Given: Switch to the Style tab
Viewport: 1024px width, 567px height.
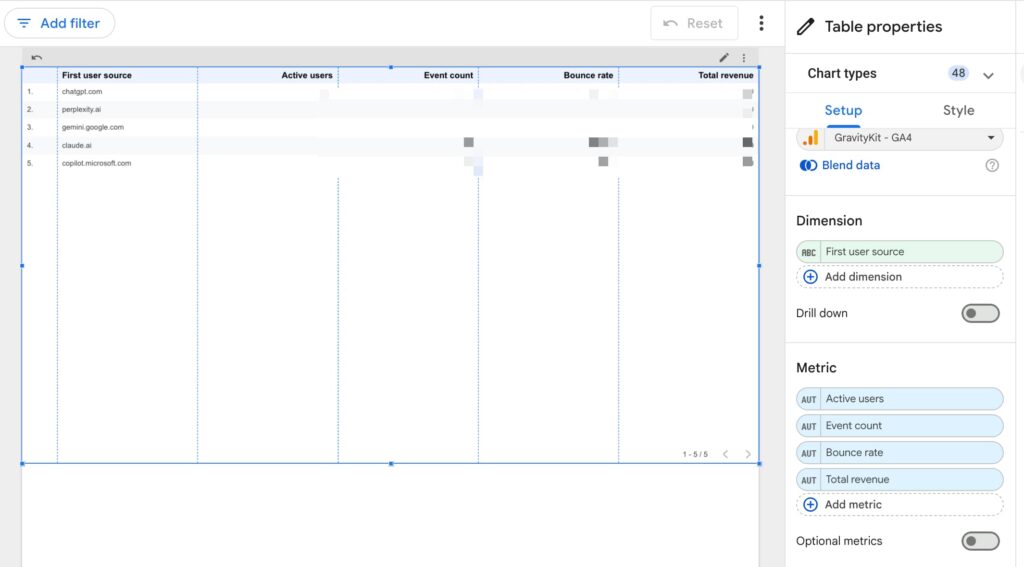Looking at the screenshot, I should 957,111.
